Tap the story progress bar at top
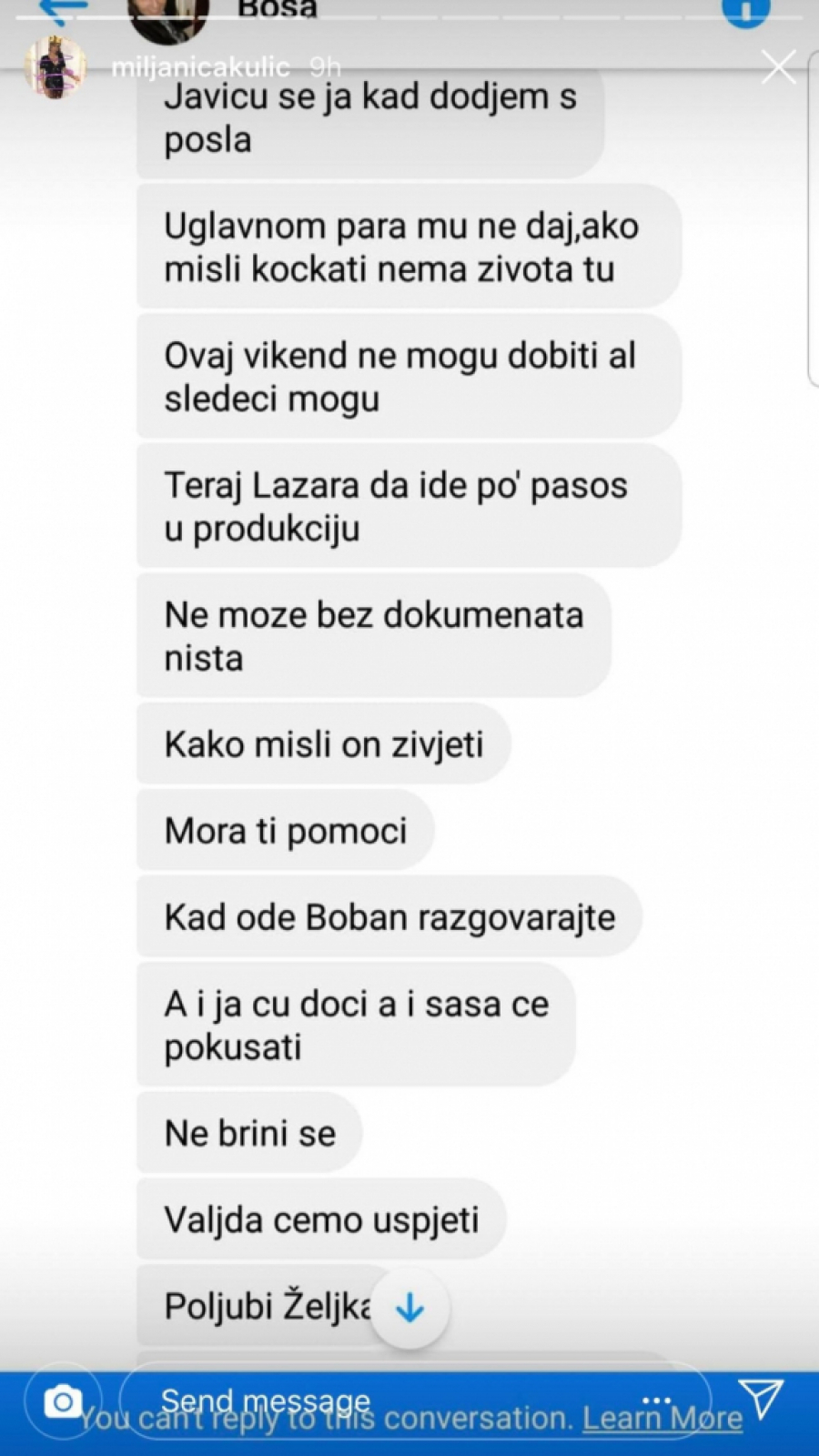Image resolution: width=819 pixels, height=1456 pixels. [409, 17]
